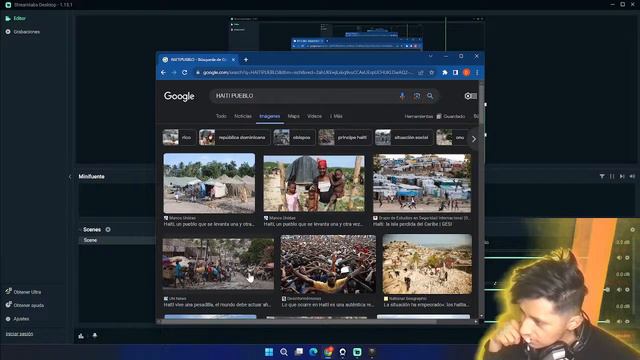The height and width of the screenshot is (360, 640).
Task: Click the round icon next to Scenes
Action: pos(108,229)
